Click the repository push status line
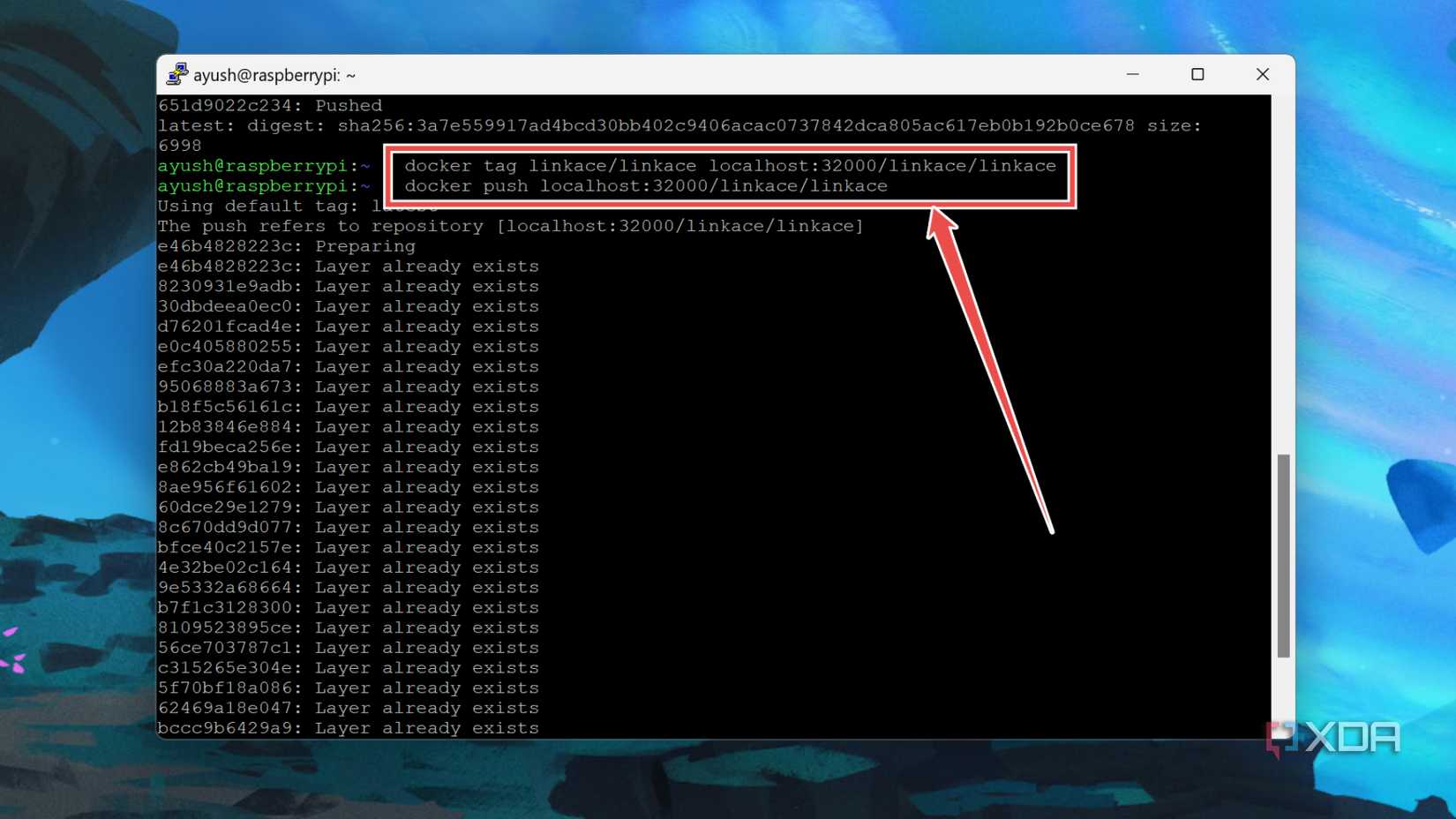 pyautogui.click(x=510, y=225)
